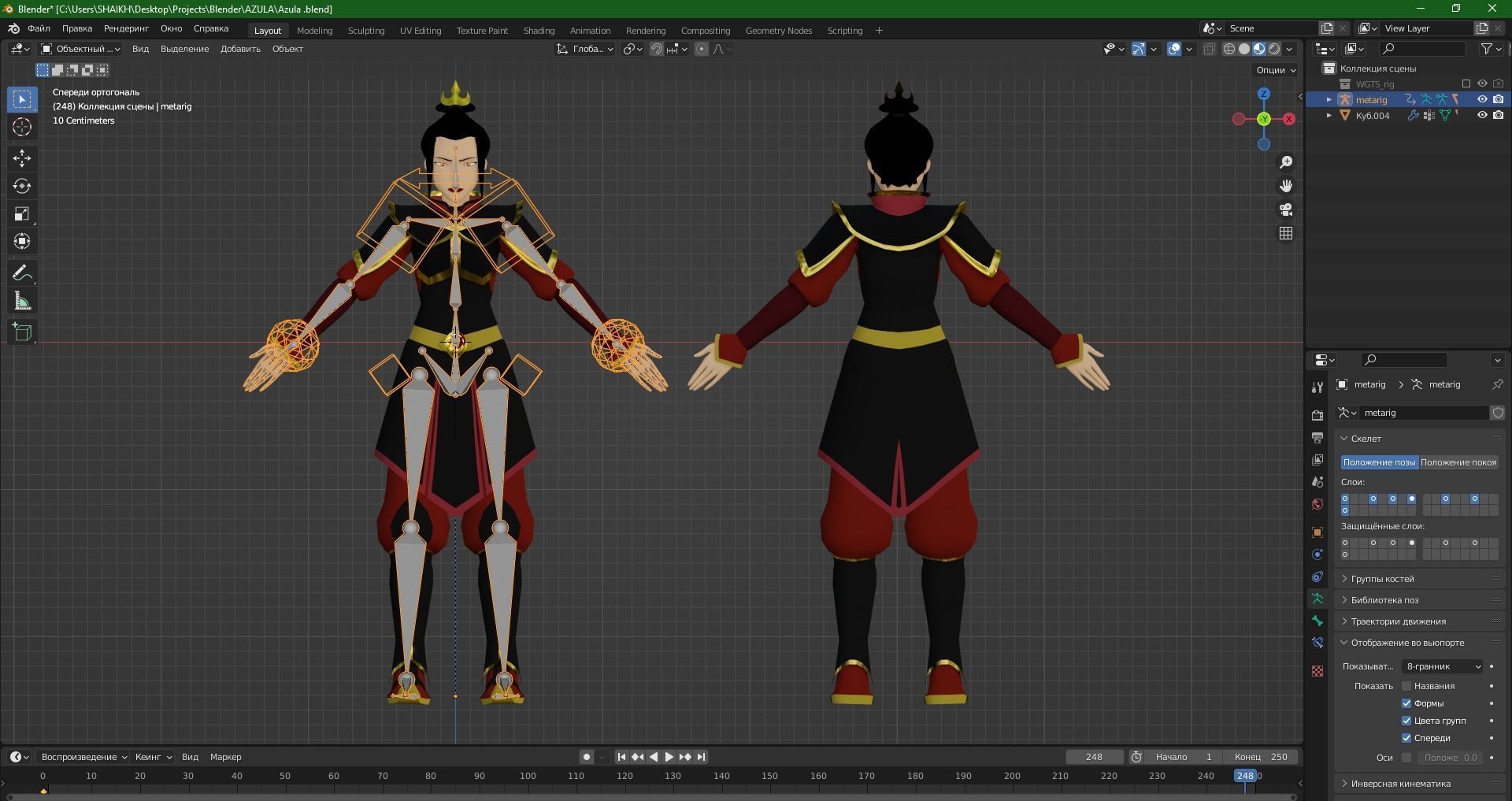This screenshot has height=801, width=1512.
Task: Open the Bone properties tab icon
Action: click(x=1317, y=621)
